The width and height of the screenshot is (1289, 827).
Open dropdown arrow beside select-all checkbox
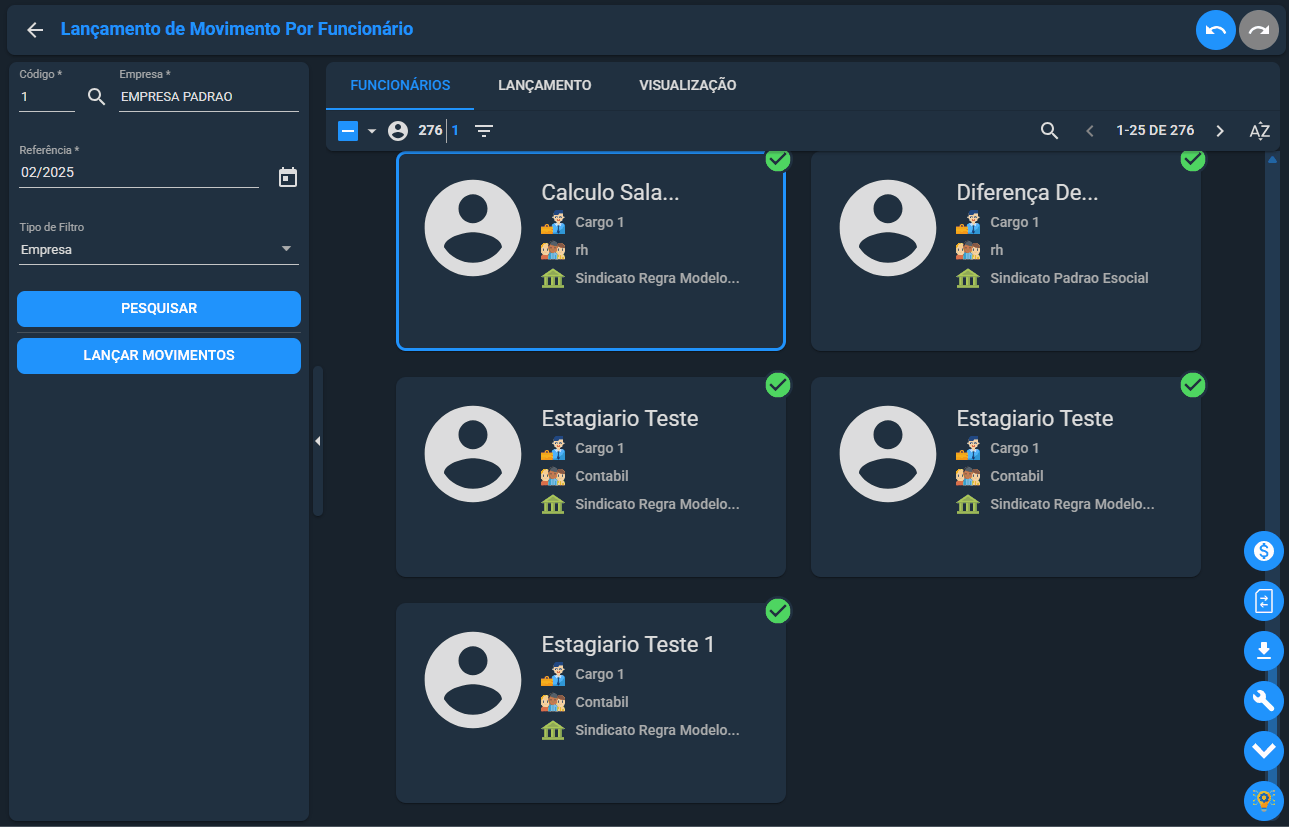[x=372, y=131]
